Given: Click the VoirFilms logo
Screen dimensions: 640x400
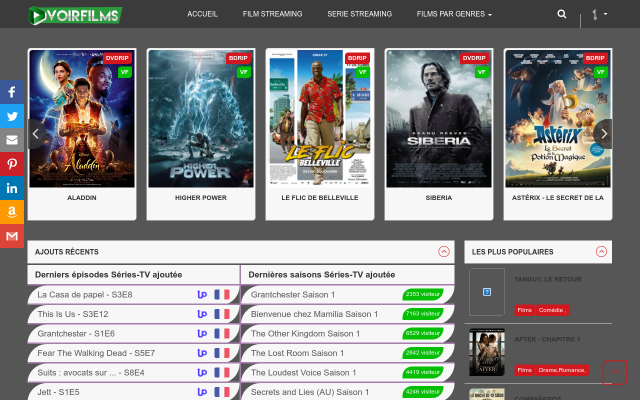Looking at the screenshot, I should [x=75, y=15].
